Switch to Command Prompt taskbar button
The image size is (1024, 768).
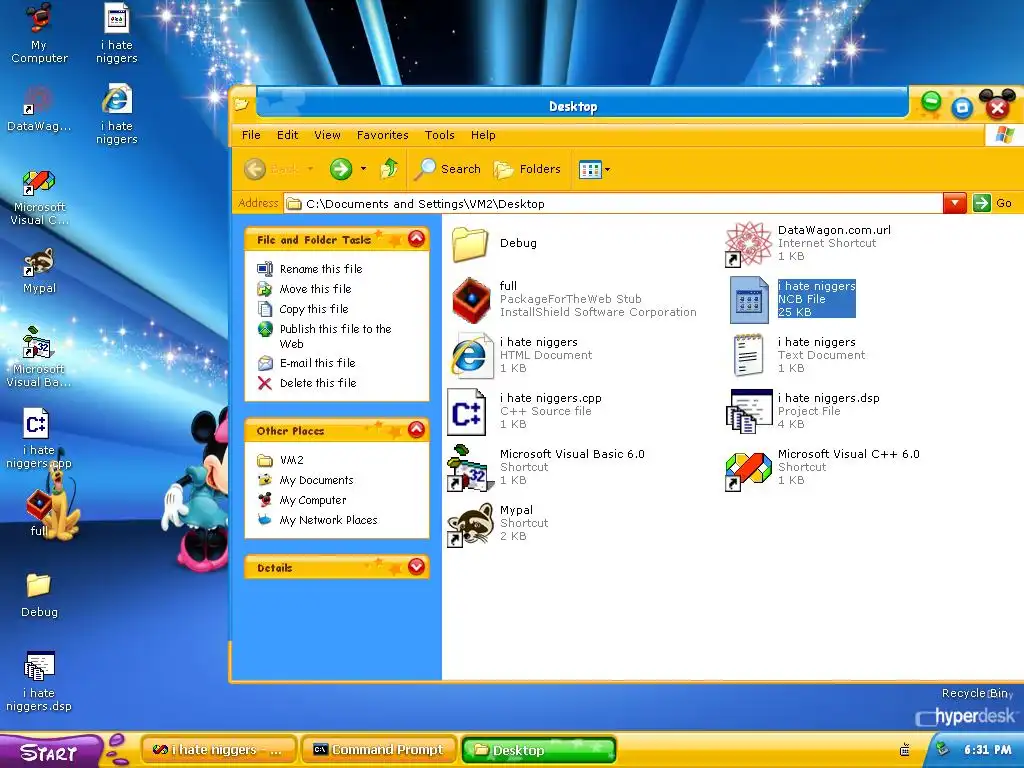click(x=378, y=750)
